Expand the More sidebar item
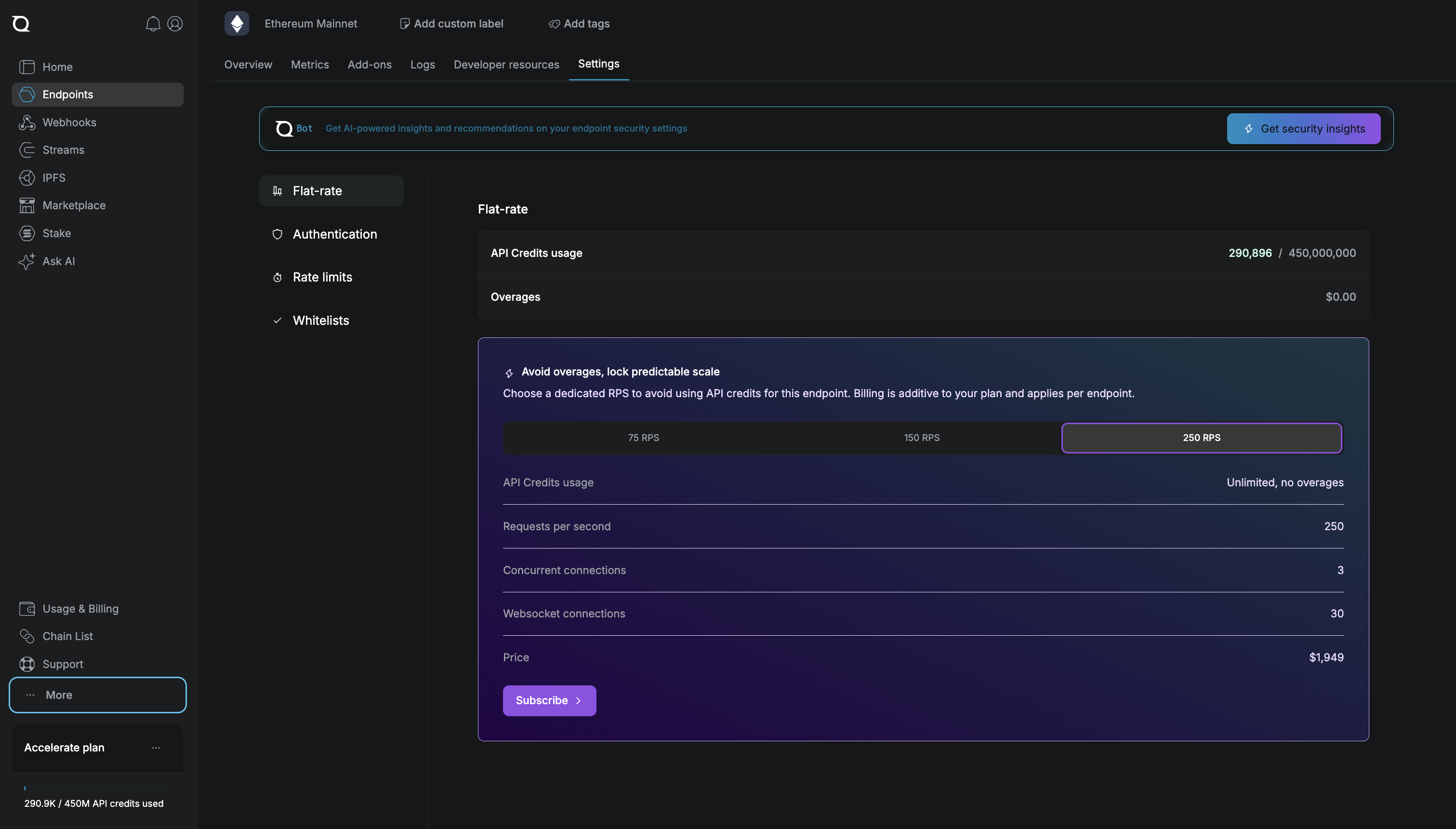 tap(59, 695)
